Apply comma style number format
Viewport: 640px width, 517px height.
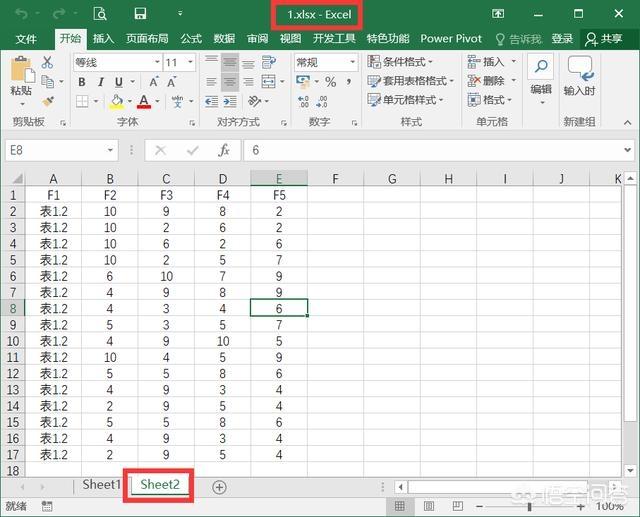349,82
